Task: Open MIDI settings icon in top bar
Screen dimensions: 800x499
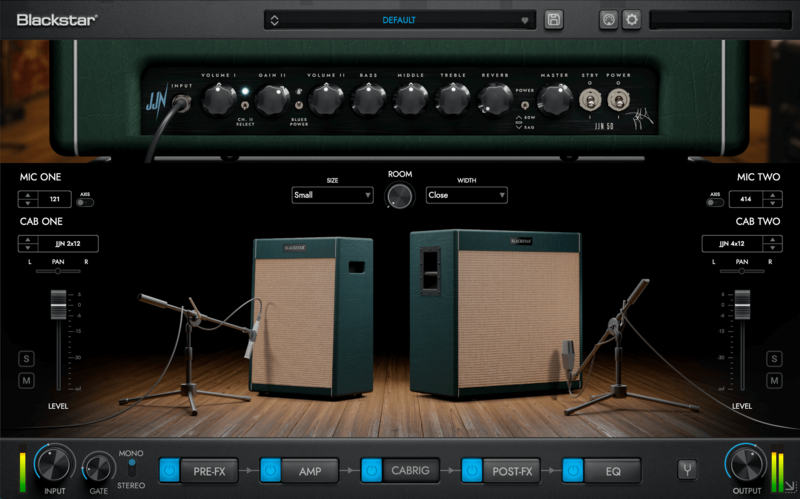Action: [x=608, y=20]
